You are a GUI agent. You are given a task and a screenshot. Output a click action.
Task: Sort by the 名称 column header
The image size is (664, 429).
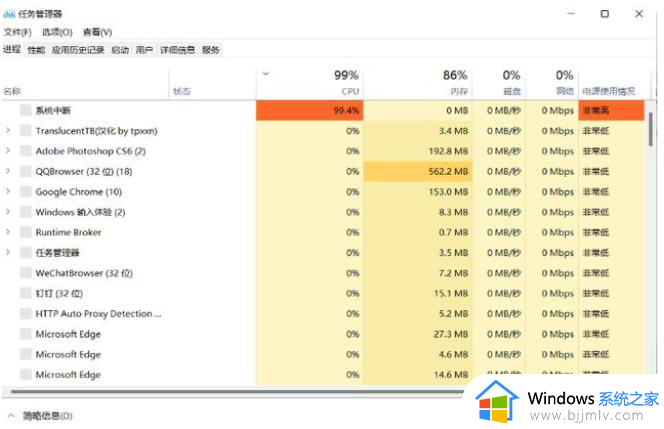point(12,91)
